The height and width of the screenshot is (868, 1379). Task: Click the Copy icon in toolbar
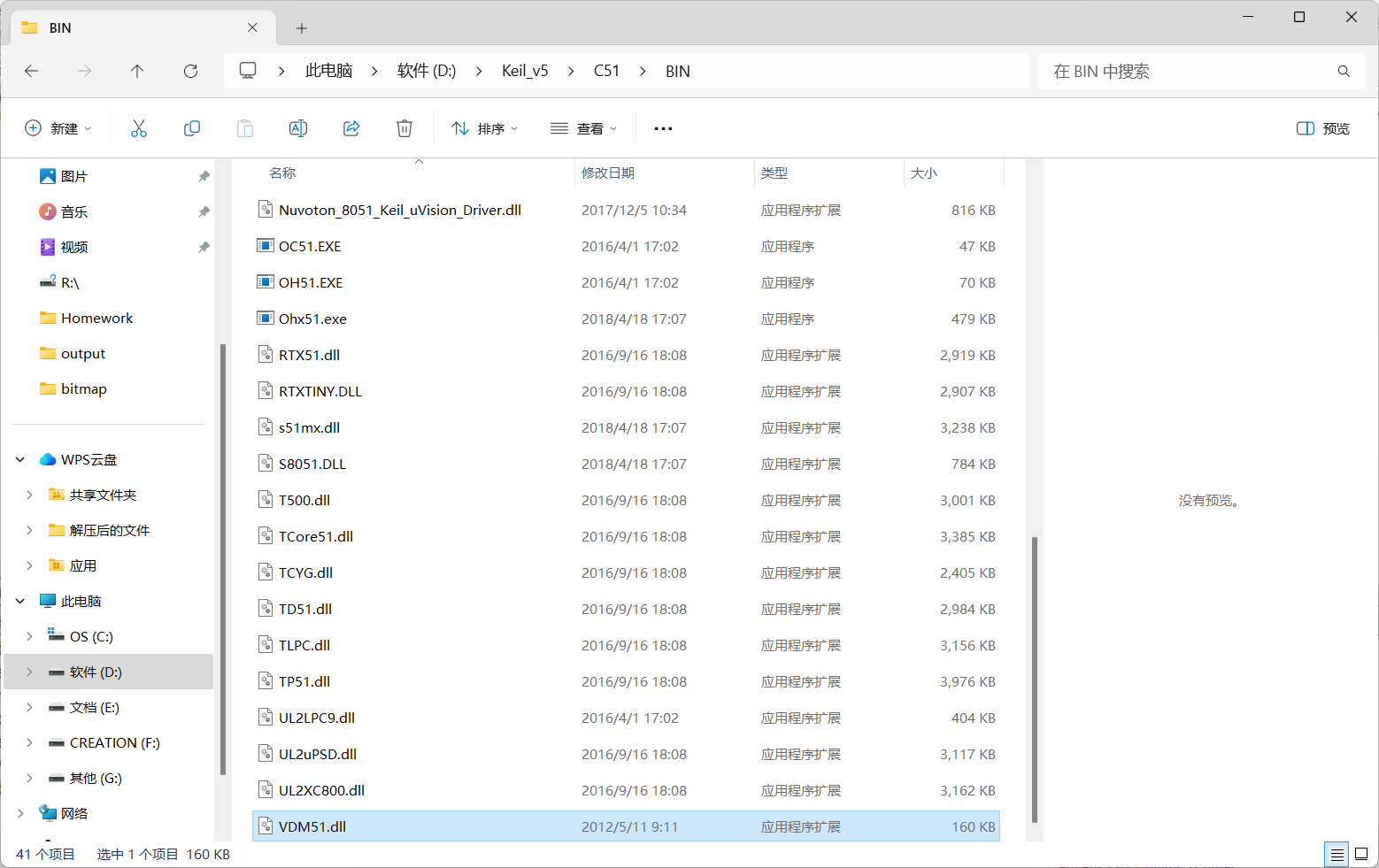[x=192, y=128]
